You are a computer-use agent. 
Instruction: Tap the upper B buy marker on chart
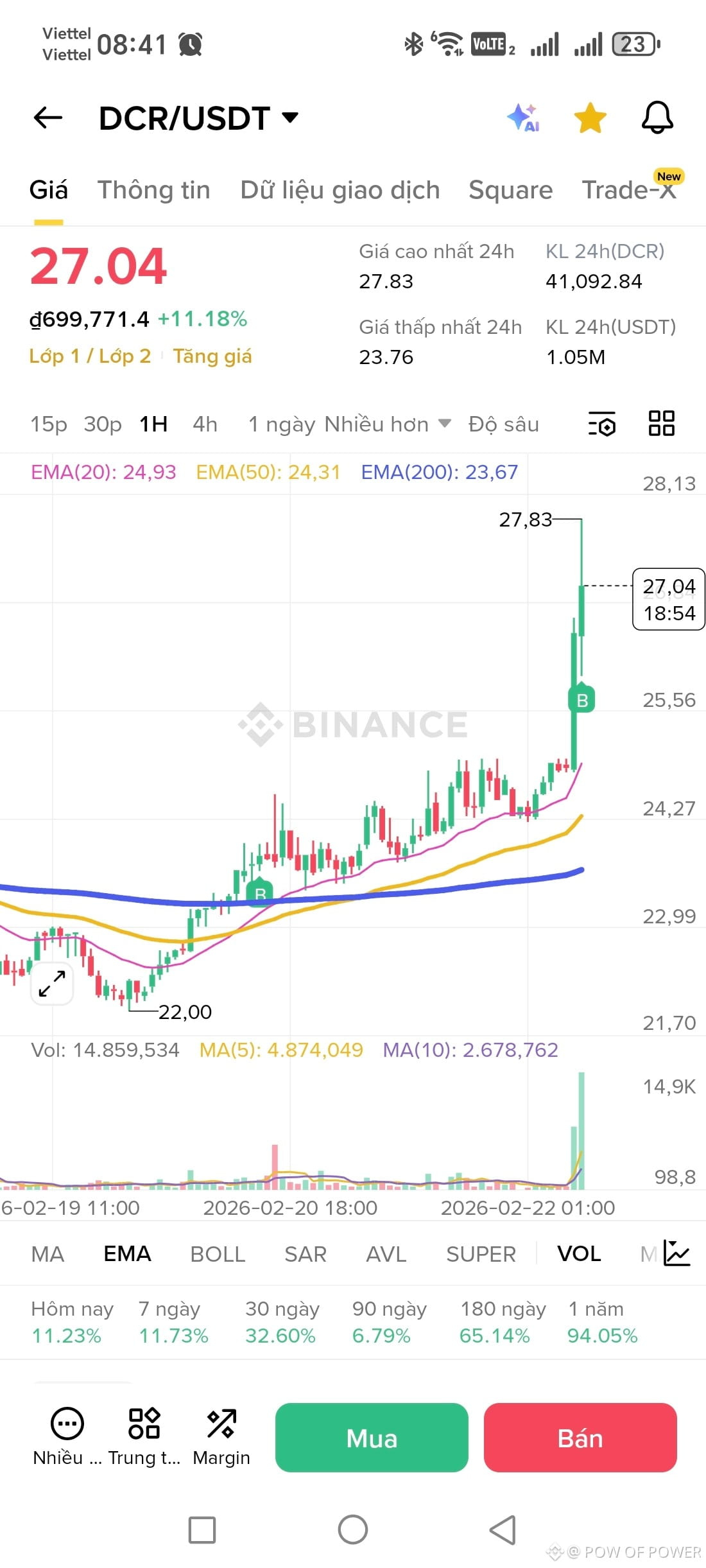tap(582, 699)
